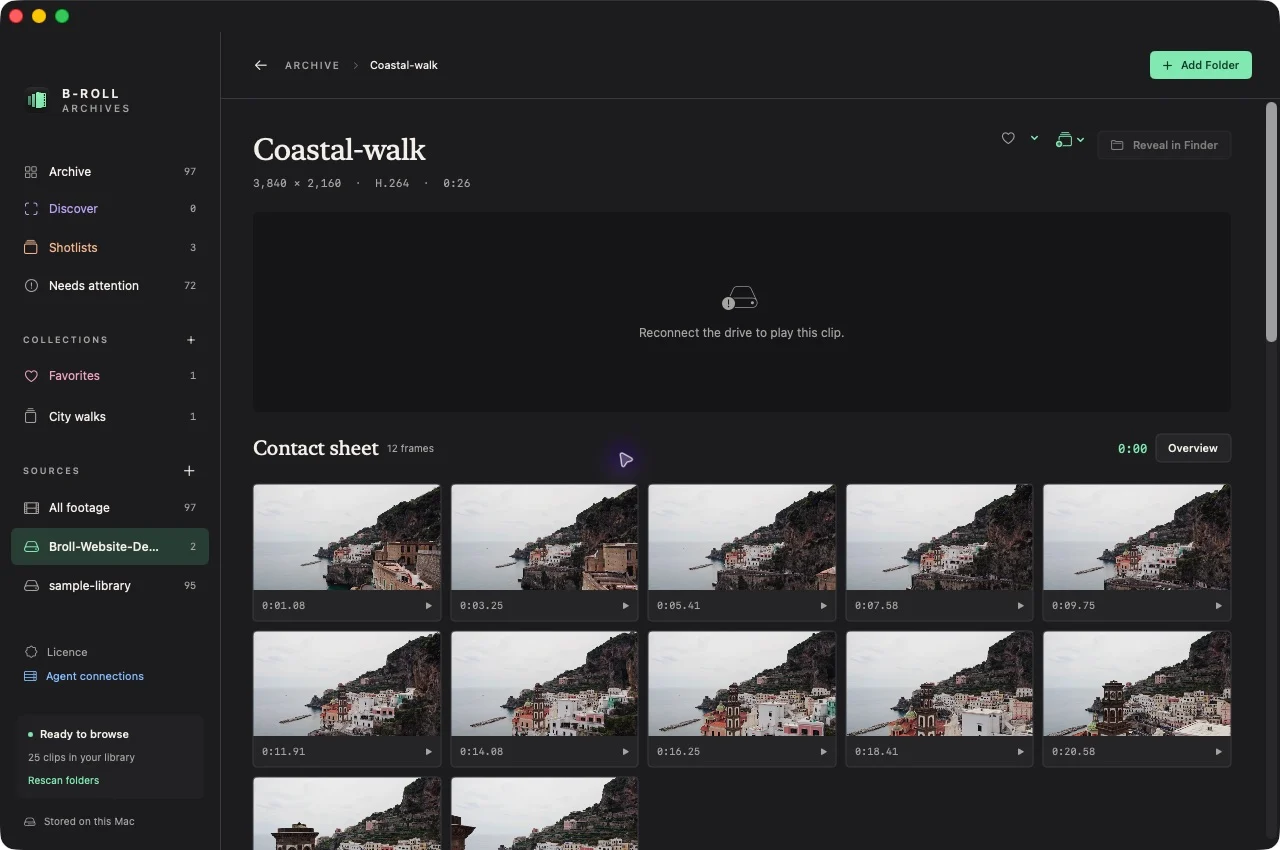
Task: Click the City walks collection icon
Action: point(31,417)
